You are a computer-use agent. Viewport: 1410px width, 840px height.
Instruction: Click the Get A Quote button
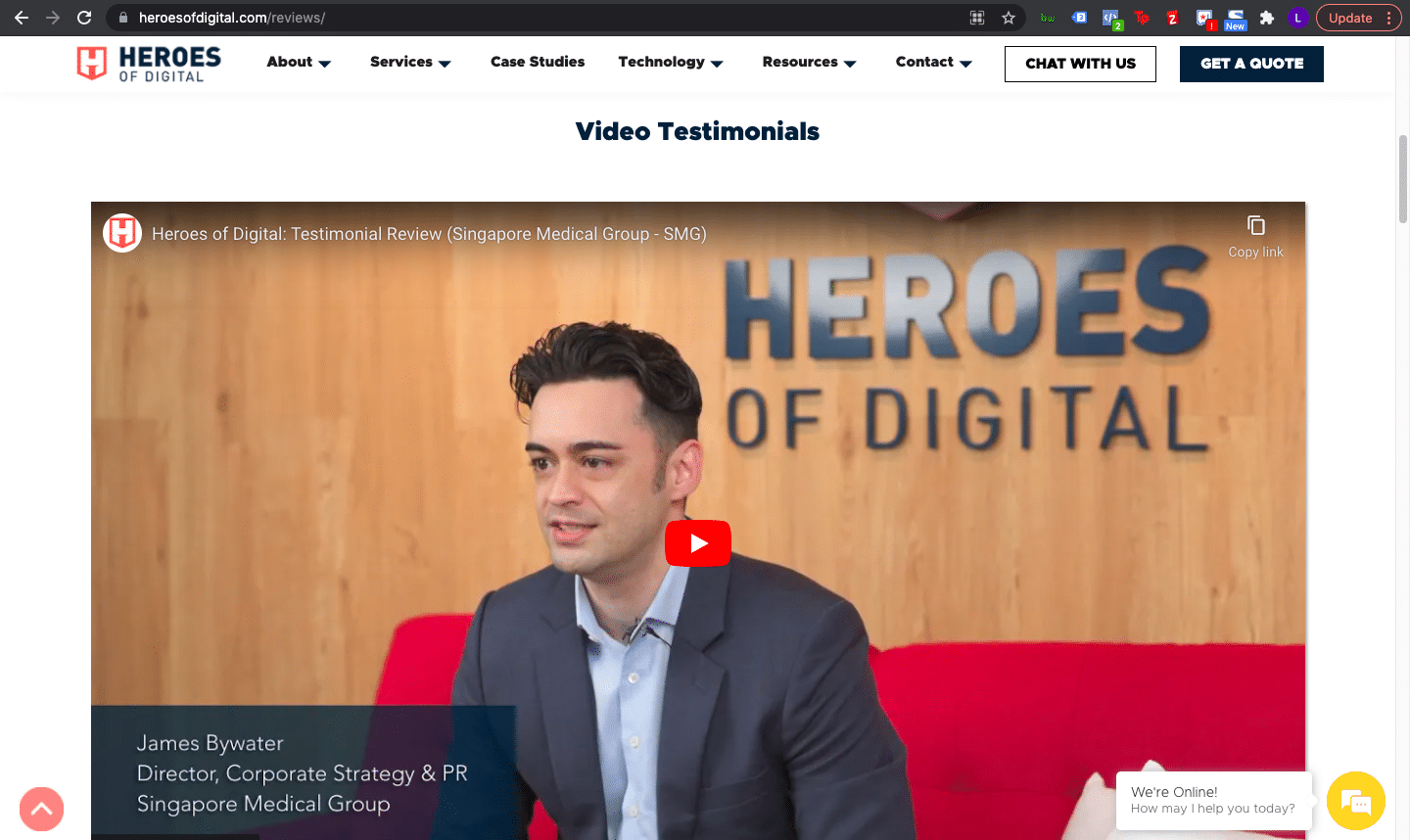click(1251, 64)
